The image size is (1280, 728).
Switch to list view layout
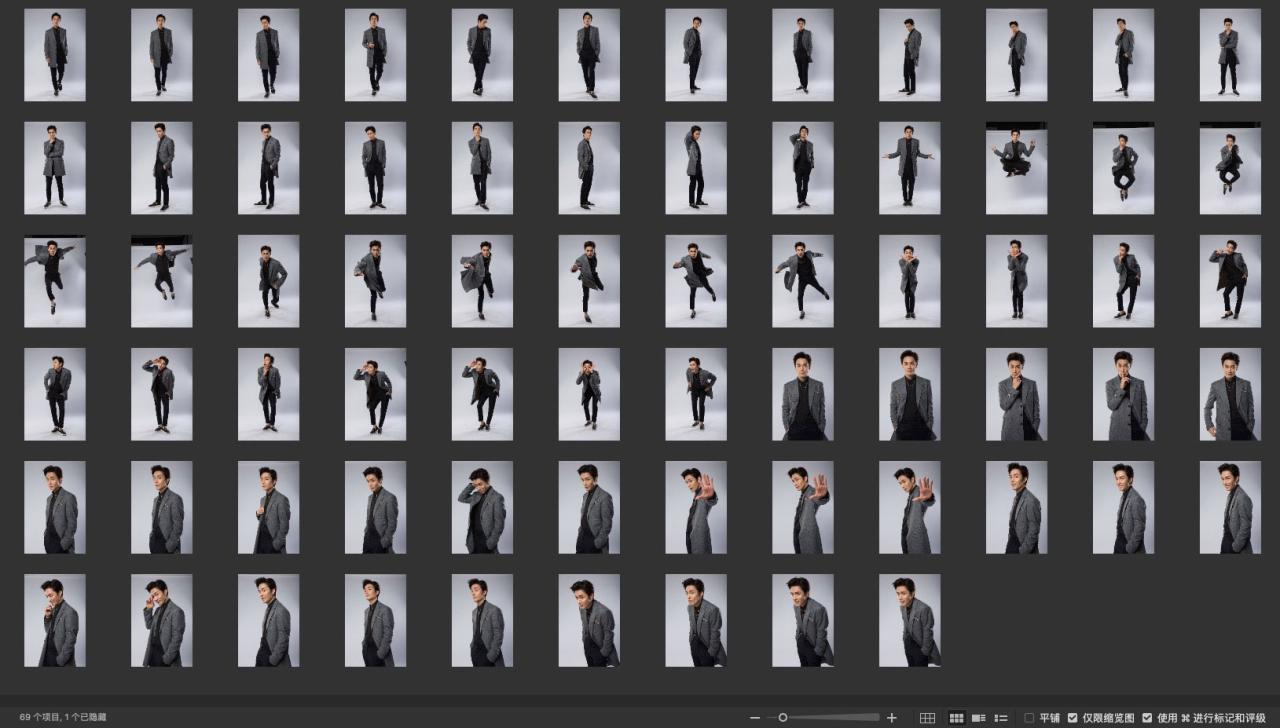[1001, 718]
